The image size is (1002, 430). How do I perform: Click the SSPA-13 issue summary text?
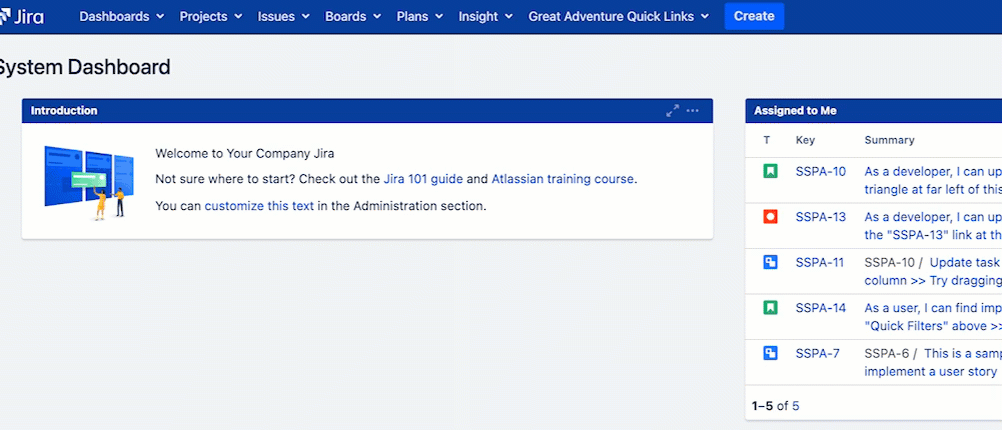pos(933,226)
